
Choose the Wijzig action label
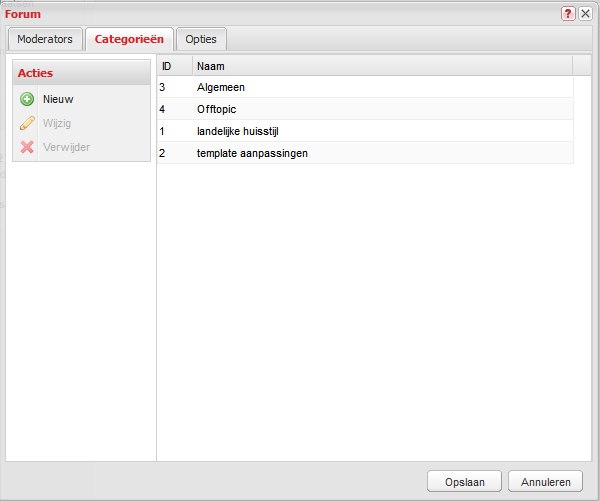click(x=57, y=123)
